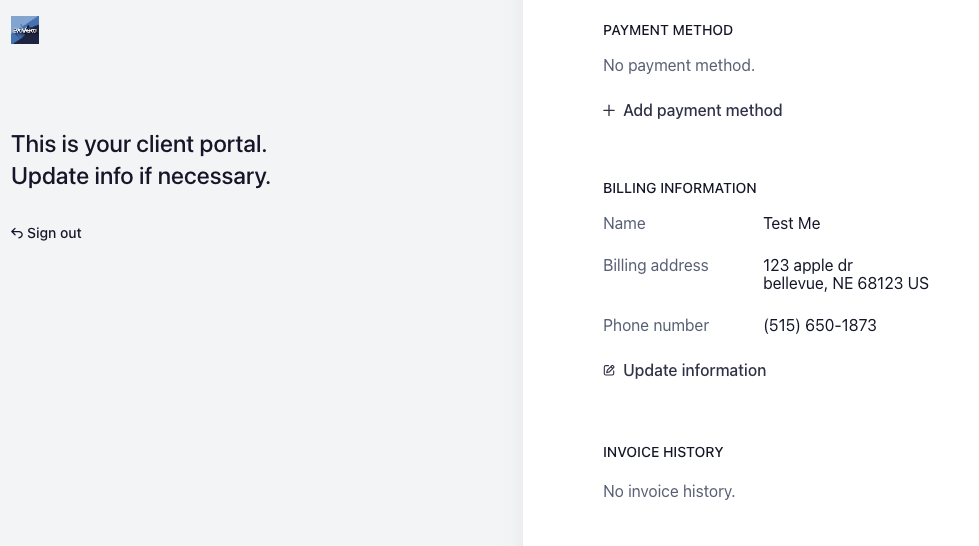Click the Invoice History section heading
Viewport: 979px width, 546px height.
(x=663, y=452)
